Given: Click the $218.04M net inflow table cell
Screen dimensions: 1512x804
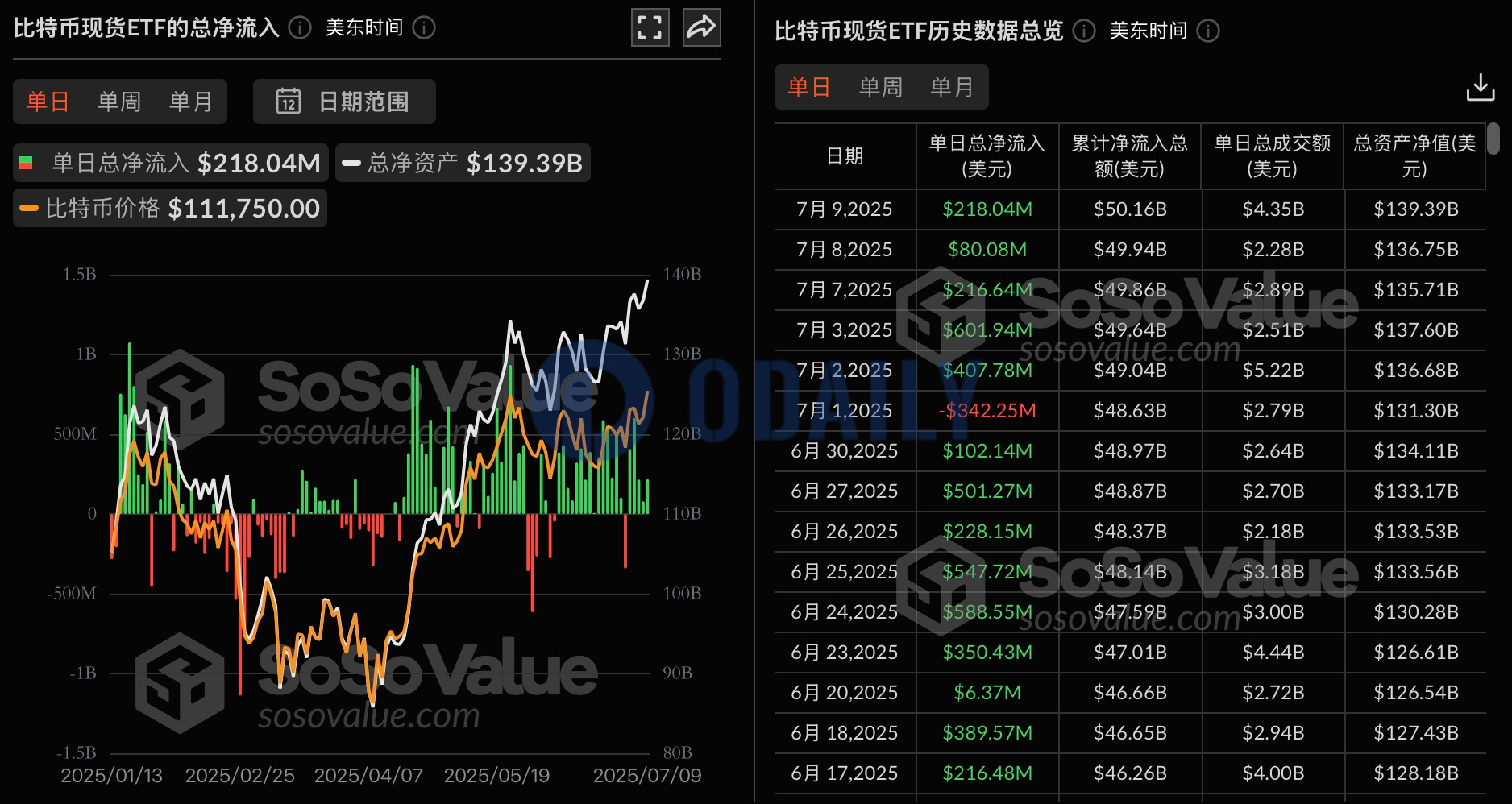Looking at the screenshot, I should [x=987, y=209].
